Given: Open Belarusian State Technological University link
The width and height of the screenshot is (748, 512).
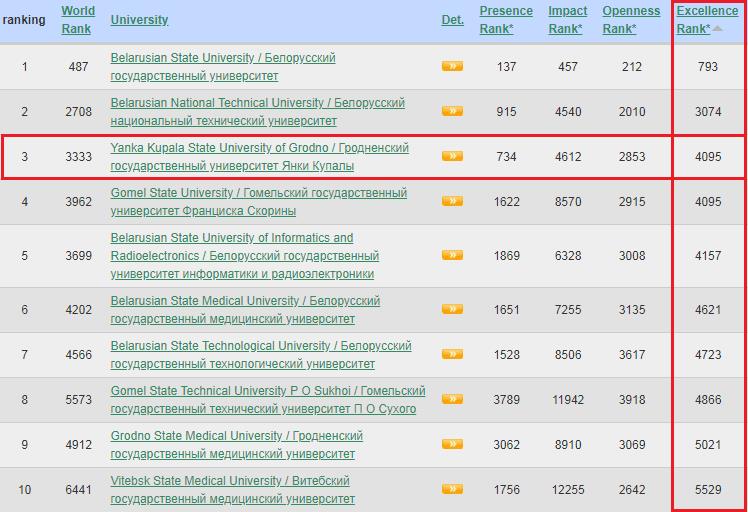Looking at the screenshot, I should coord(261,355).
